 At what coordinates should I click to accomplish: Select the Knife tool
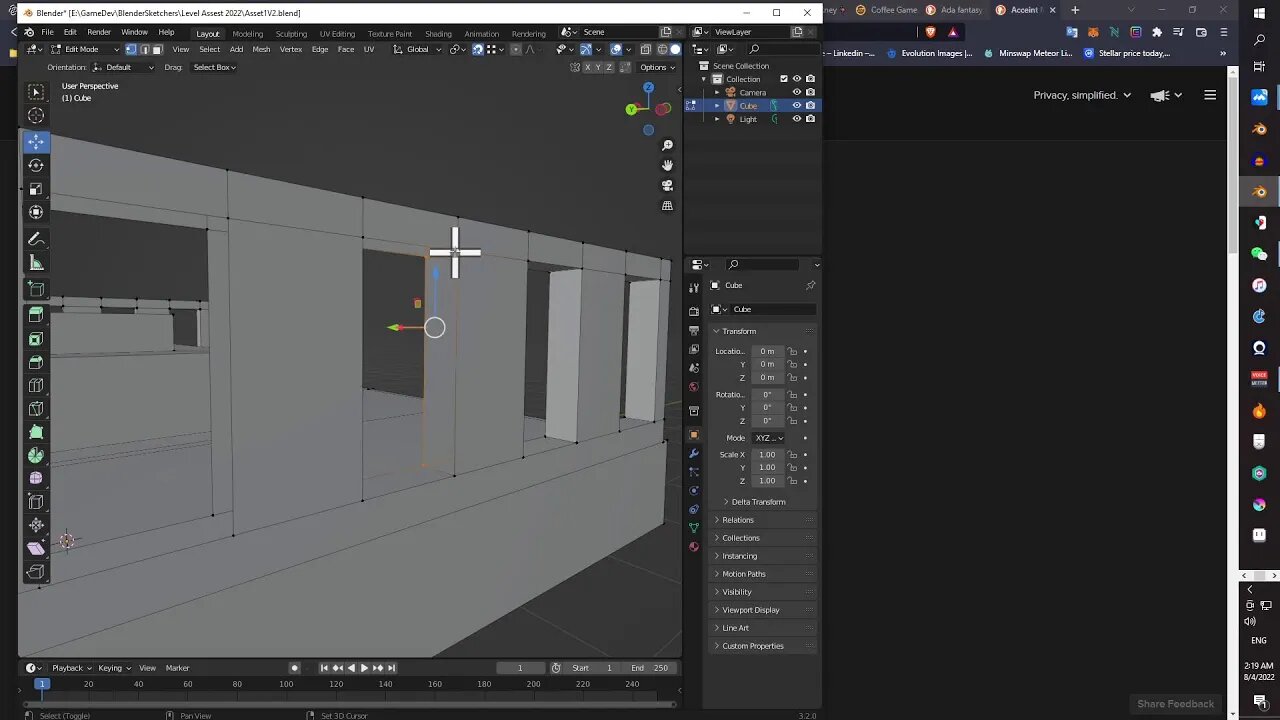pyautogui.click(x=36, y=409)
